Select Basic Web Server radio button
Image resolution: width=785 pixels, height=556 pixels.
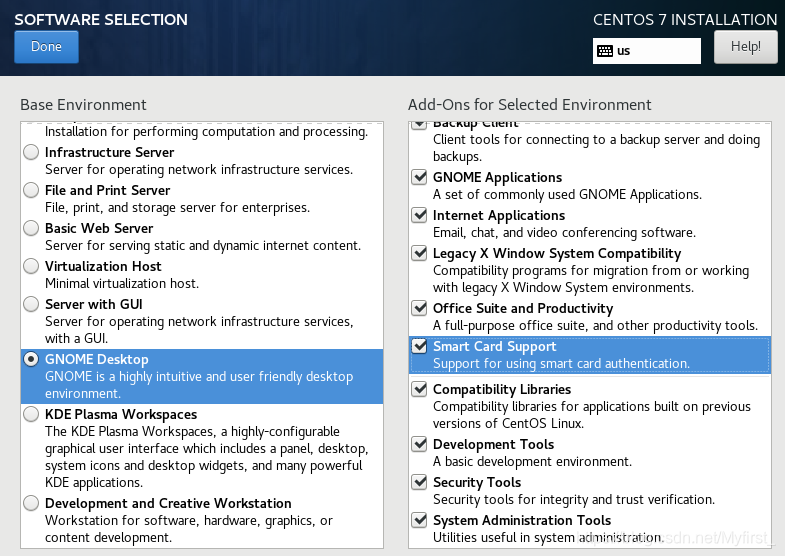click(x=31, y=228)
